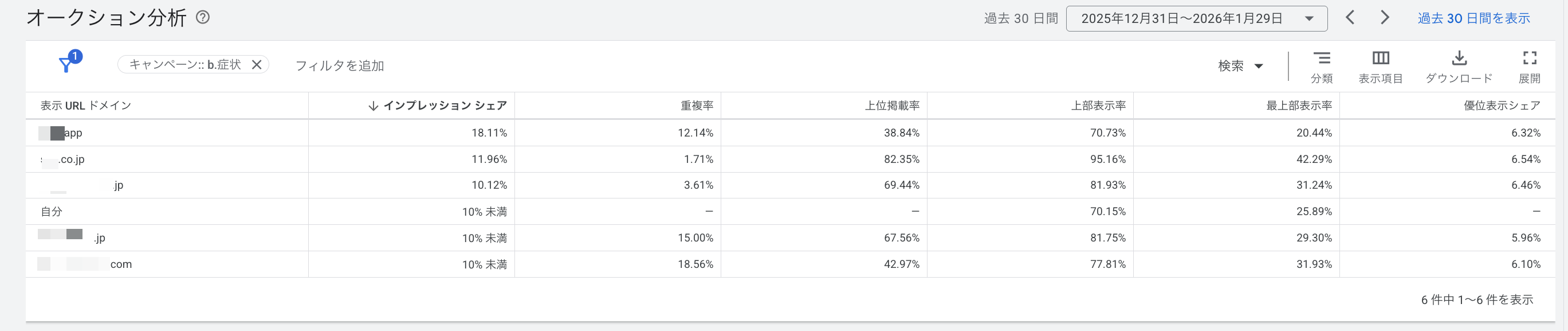Open the 表示項目 columns icon
This screenshot has width=1568, height=331.
click(x=1381, y=59)
